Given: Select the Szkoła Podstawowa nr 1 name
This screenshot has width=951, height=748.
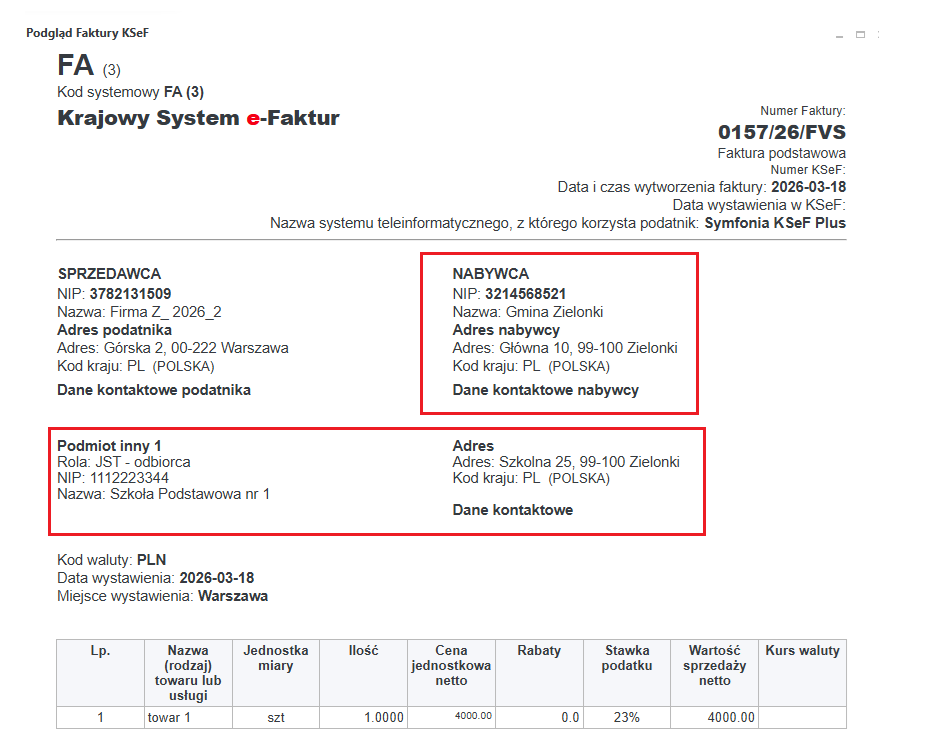Looking at the screenshot, I should point(190,493).
